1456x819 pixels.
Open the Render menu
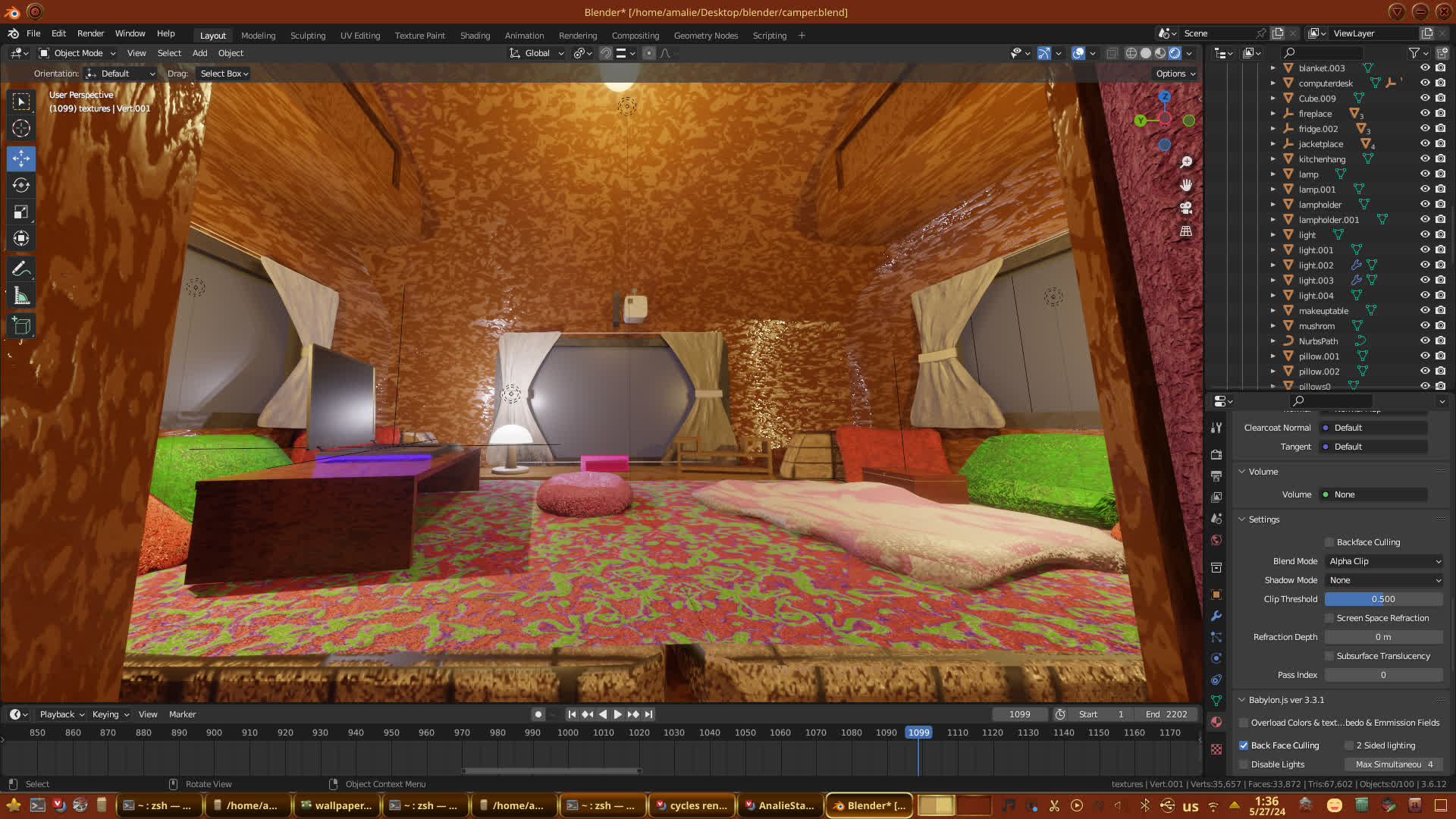90,33
